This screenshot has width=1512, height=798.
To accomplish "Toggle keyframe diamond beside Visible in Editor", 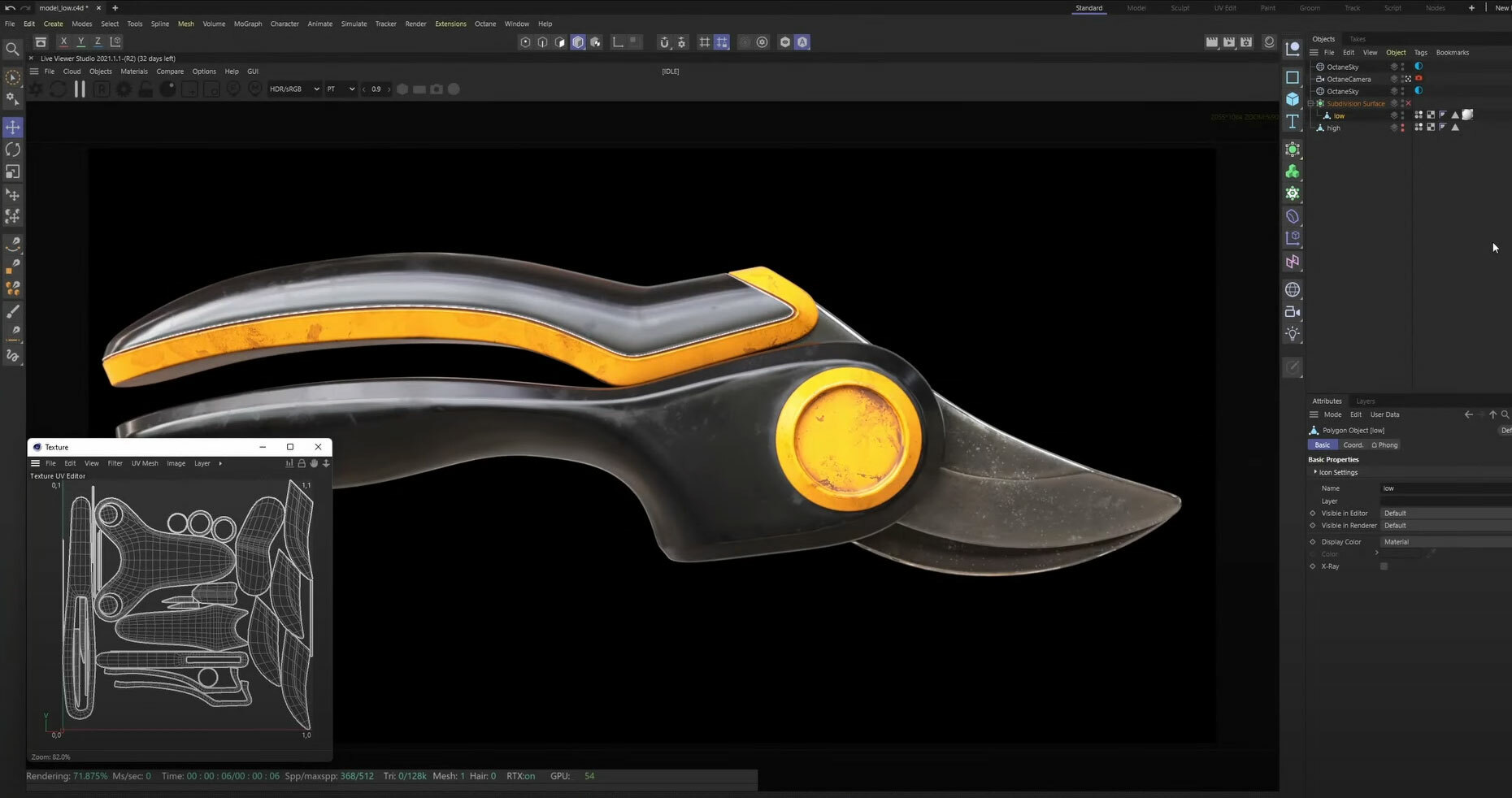I will (1312, 514).
